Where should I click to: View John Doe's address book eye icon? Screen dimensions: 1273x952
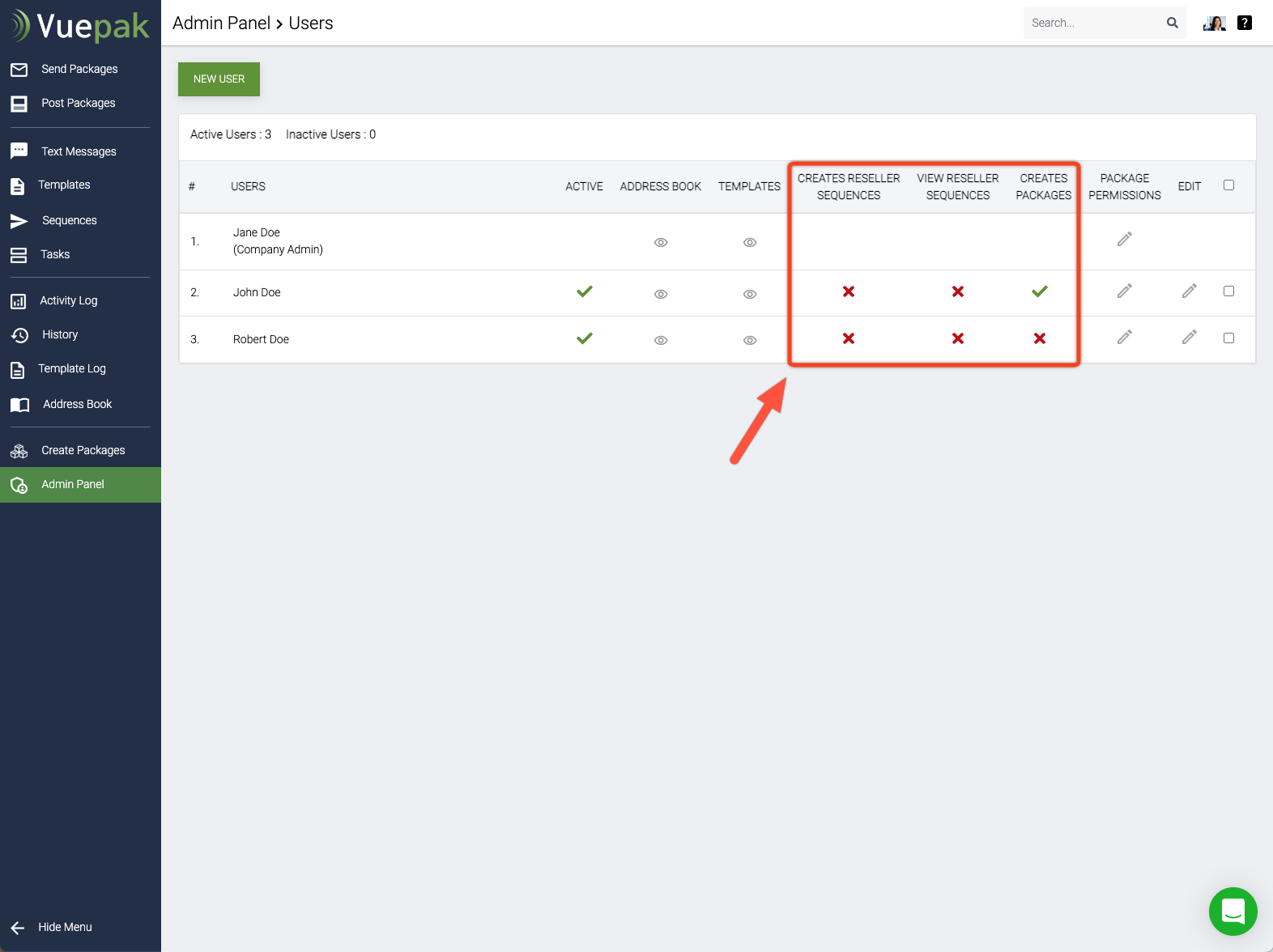click(661, 294)
